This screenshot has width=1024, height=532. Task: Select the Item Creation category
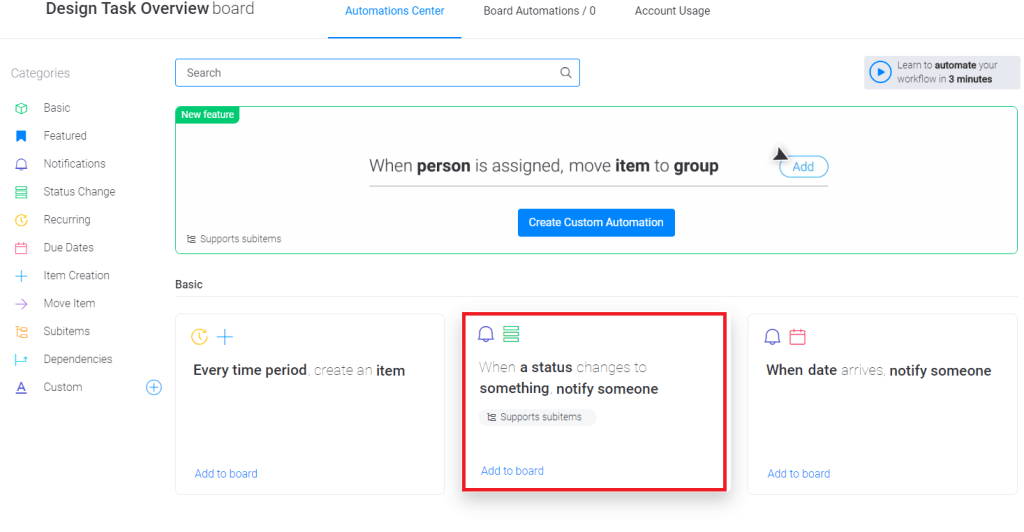click(x=76, y=276)
